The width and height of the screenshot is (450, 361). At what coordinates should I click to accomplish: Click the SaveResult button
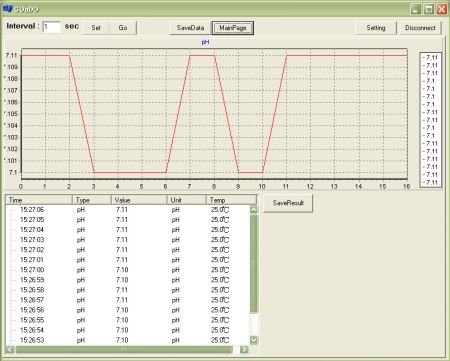(288, 203)
